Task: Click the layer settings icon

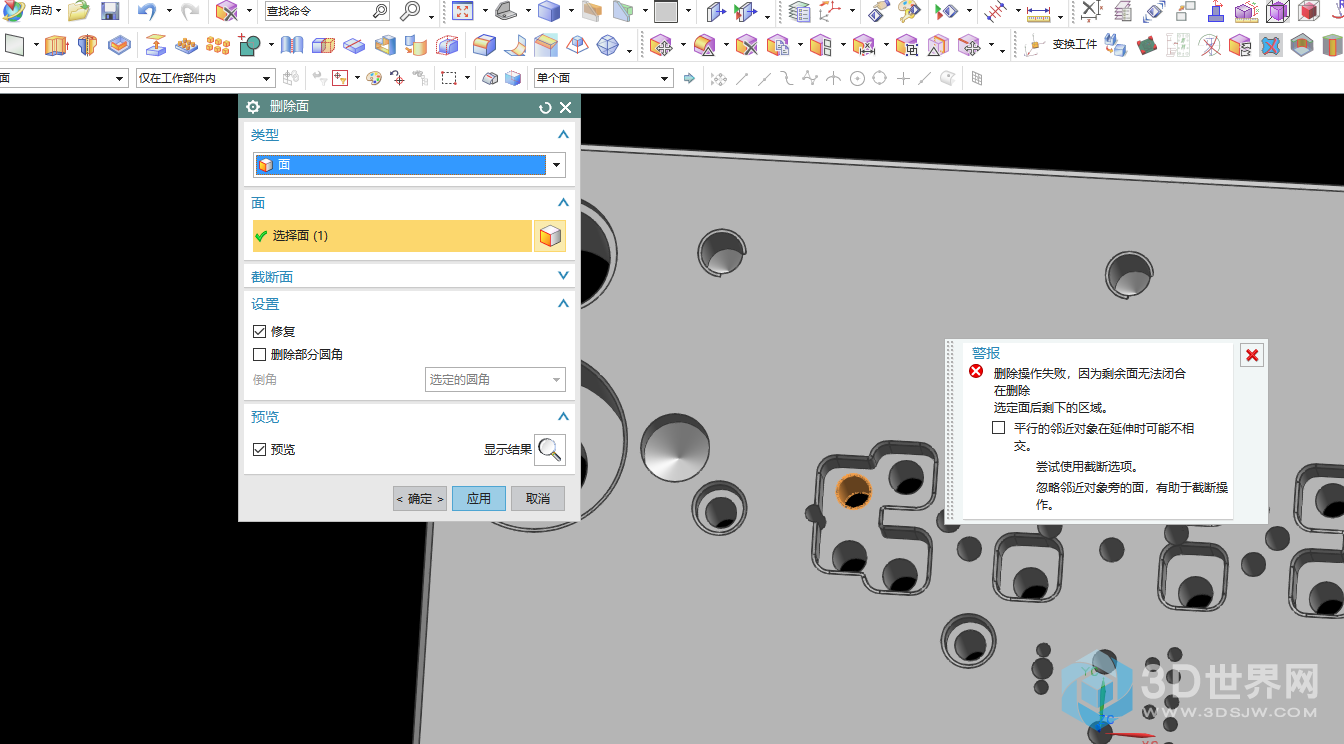Action: point(799,12)
